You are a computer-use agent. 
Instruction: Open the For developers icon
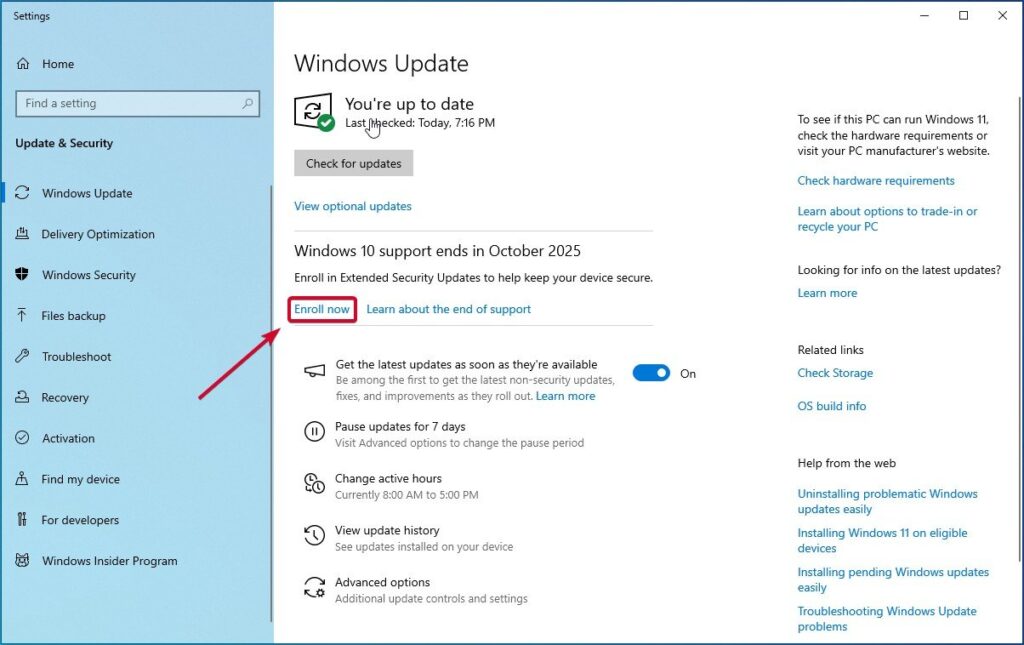[23, 520]
